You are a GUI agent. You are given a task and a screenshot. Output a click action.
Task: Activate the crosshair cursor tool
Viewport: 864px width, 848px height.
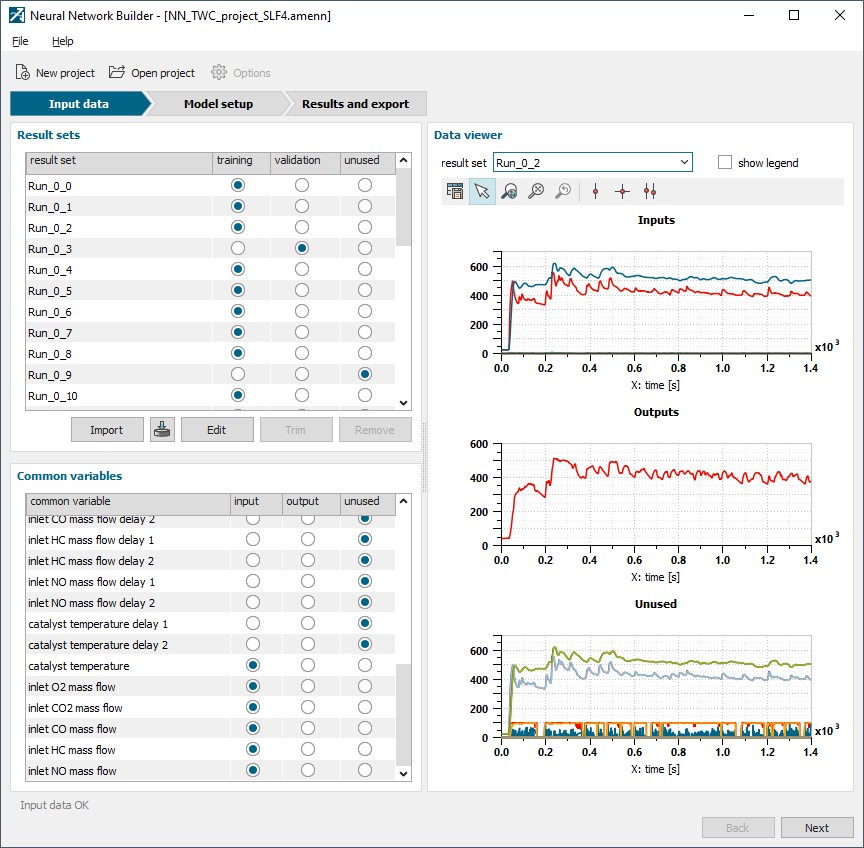click(x=622, y=191)
